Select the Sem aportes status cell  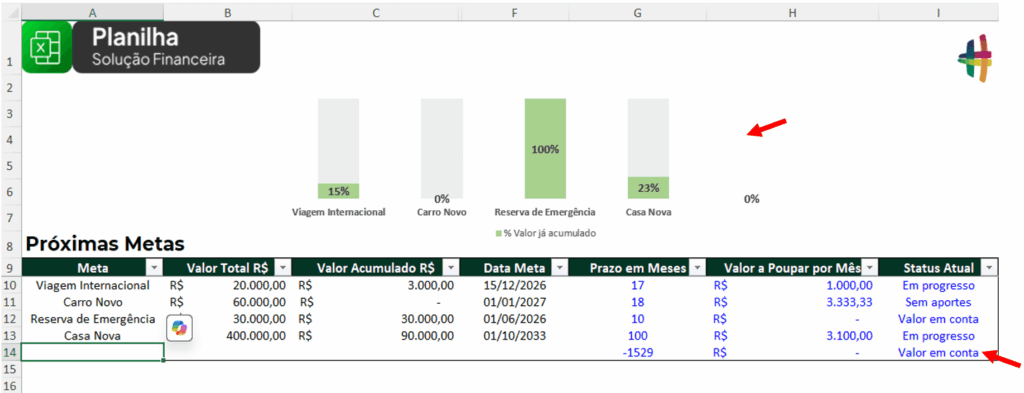pos(938,302)
